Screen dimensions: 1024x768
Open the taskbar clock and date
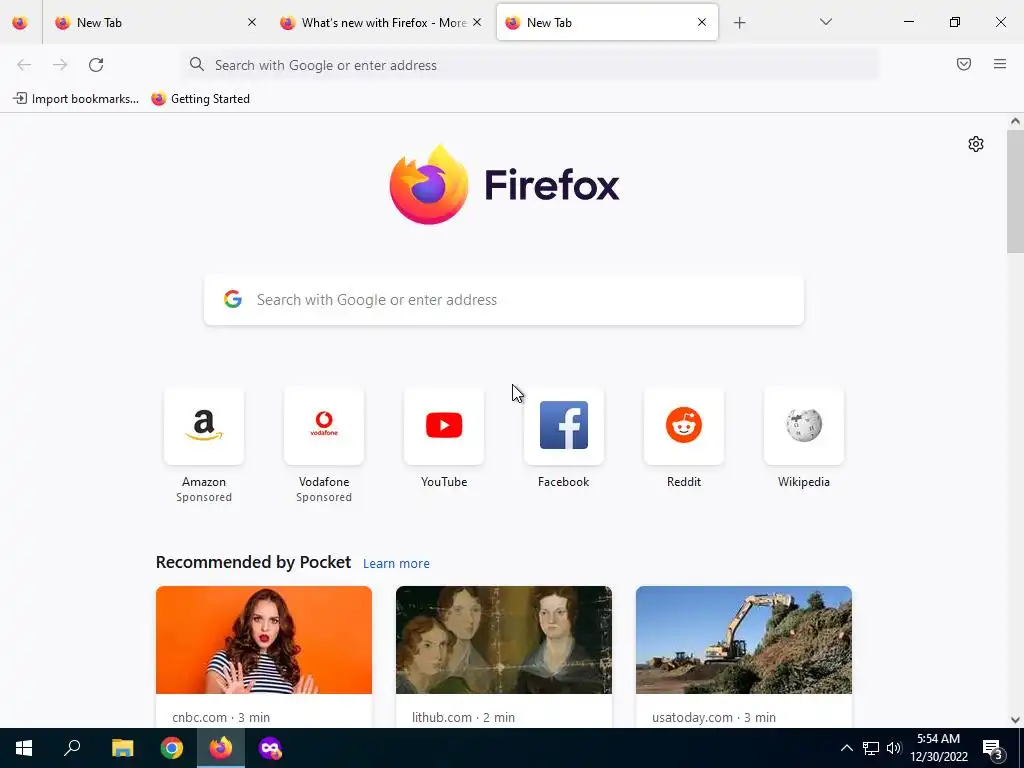[x=938, y=748]
